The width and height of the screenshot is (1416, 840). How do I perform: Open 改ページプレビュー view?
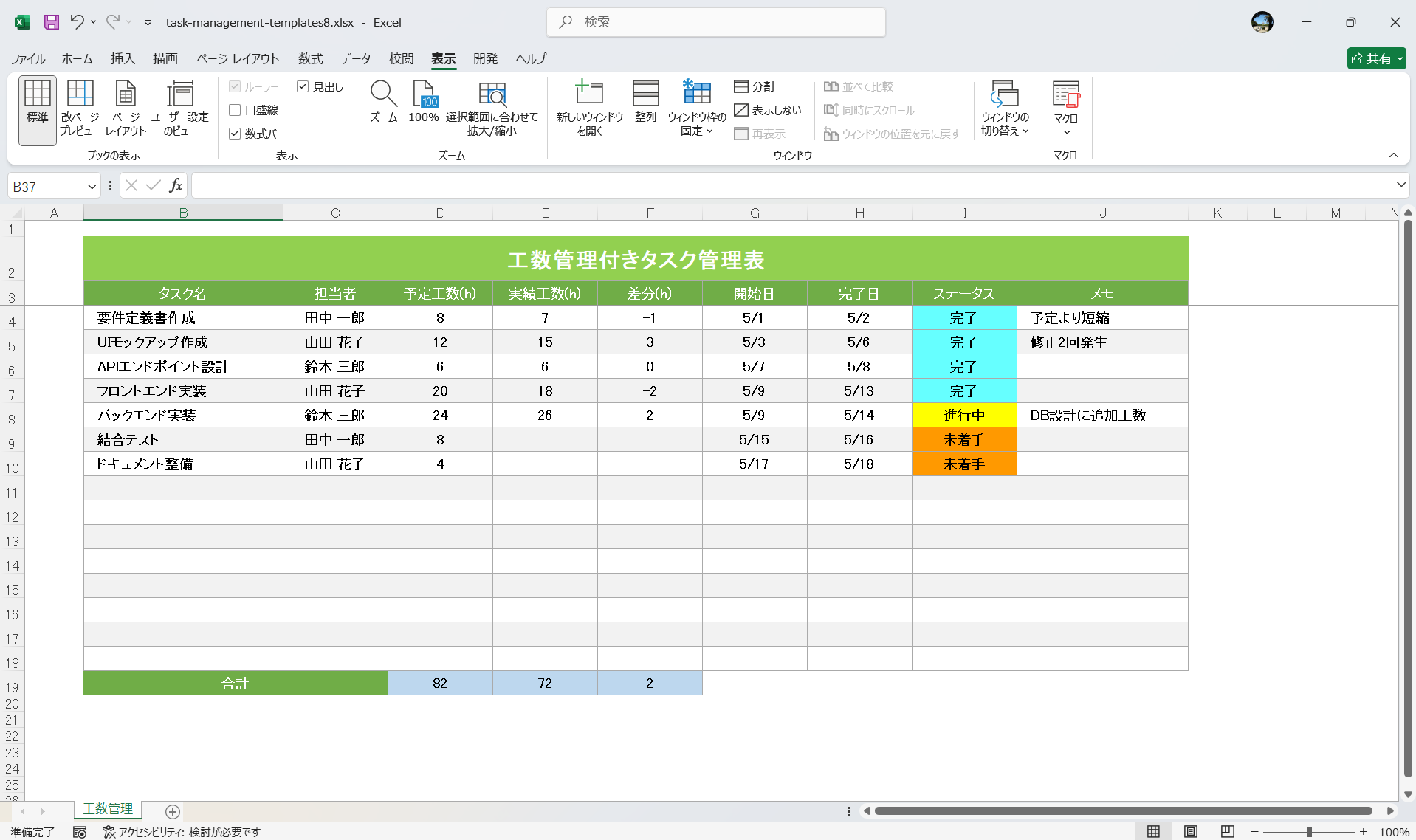click(x=80, y=110)
